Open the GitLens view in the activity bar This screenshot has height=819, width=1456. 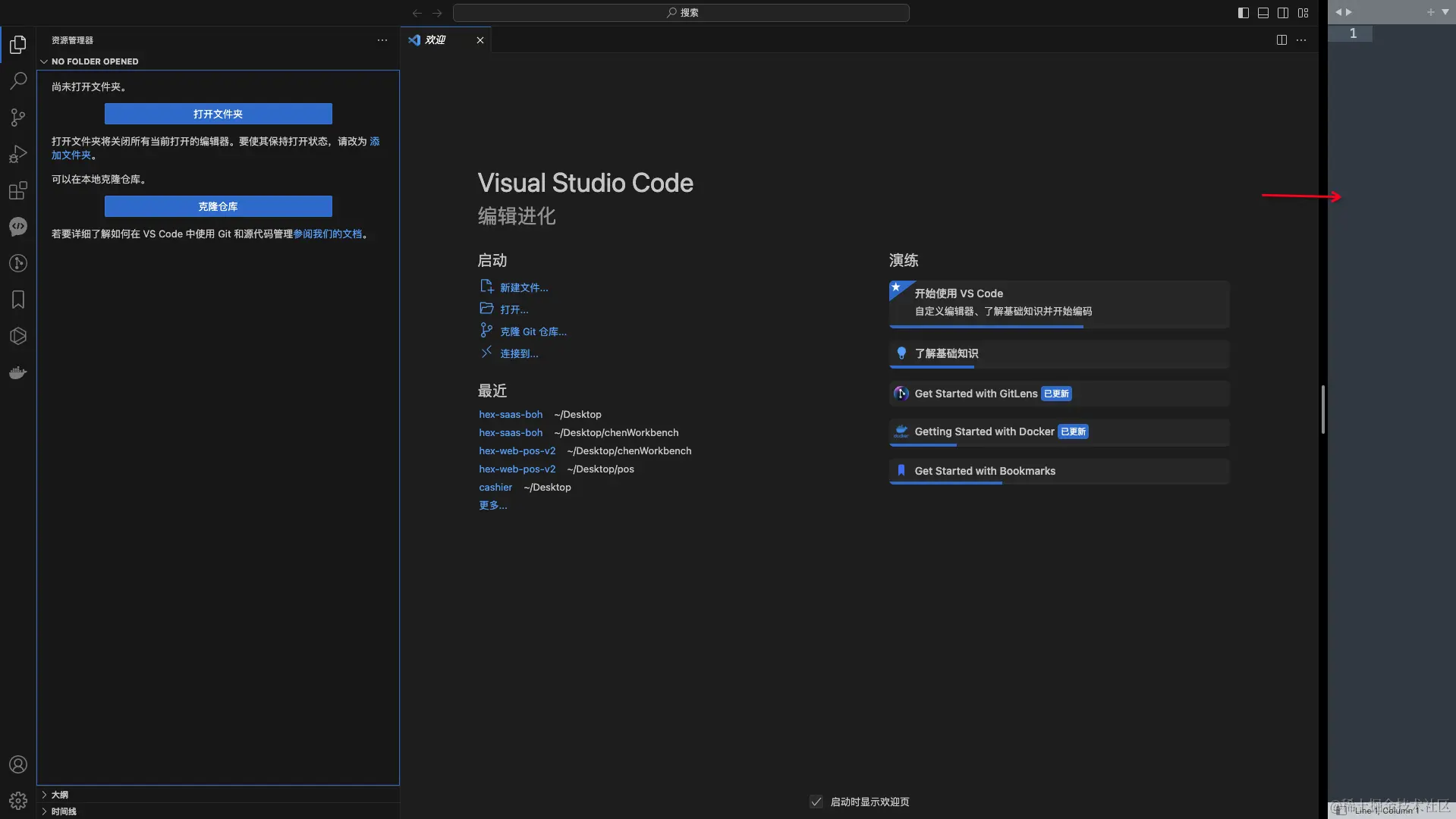click(18, 263)
